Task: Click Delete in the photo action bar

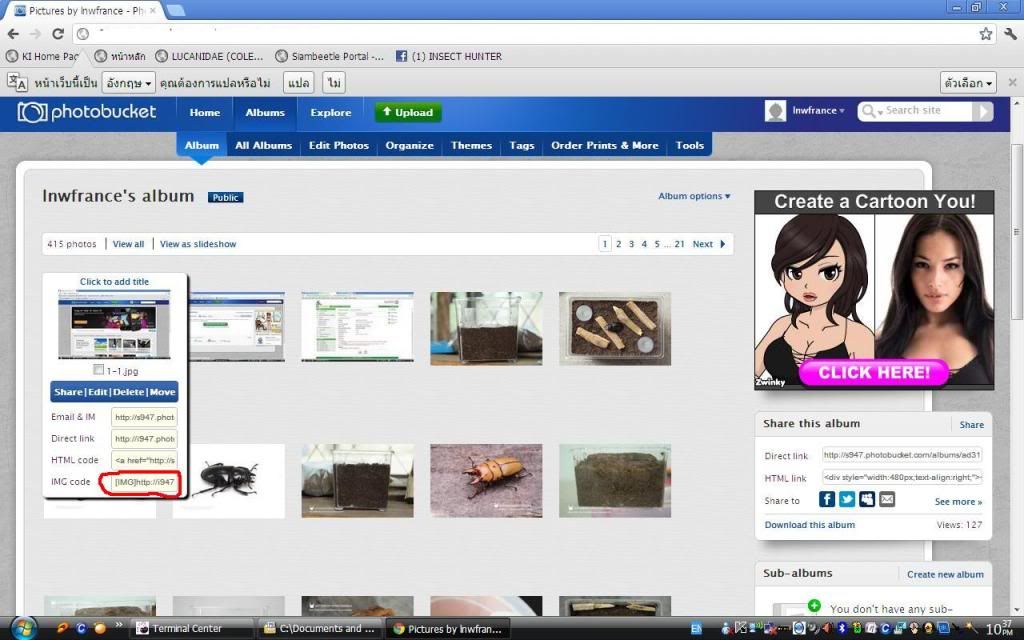Action: click(x=128, y=392)
